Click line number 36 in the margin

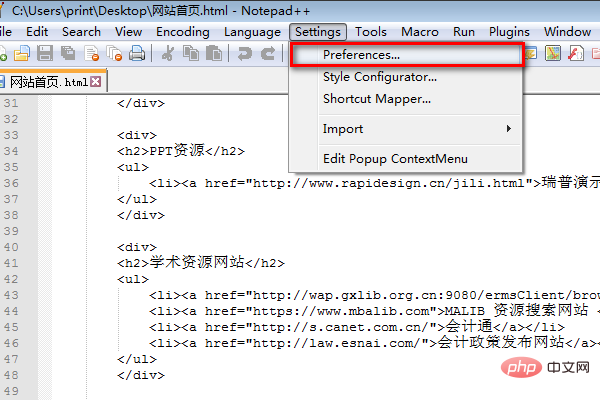click(11, 183)
